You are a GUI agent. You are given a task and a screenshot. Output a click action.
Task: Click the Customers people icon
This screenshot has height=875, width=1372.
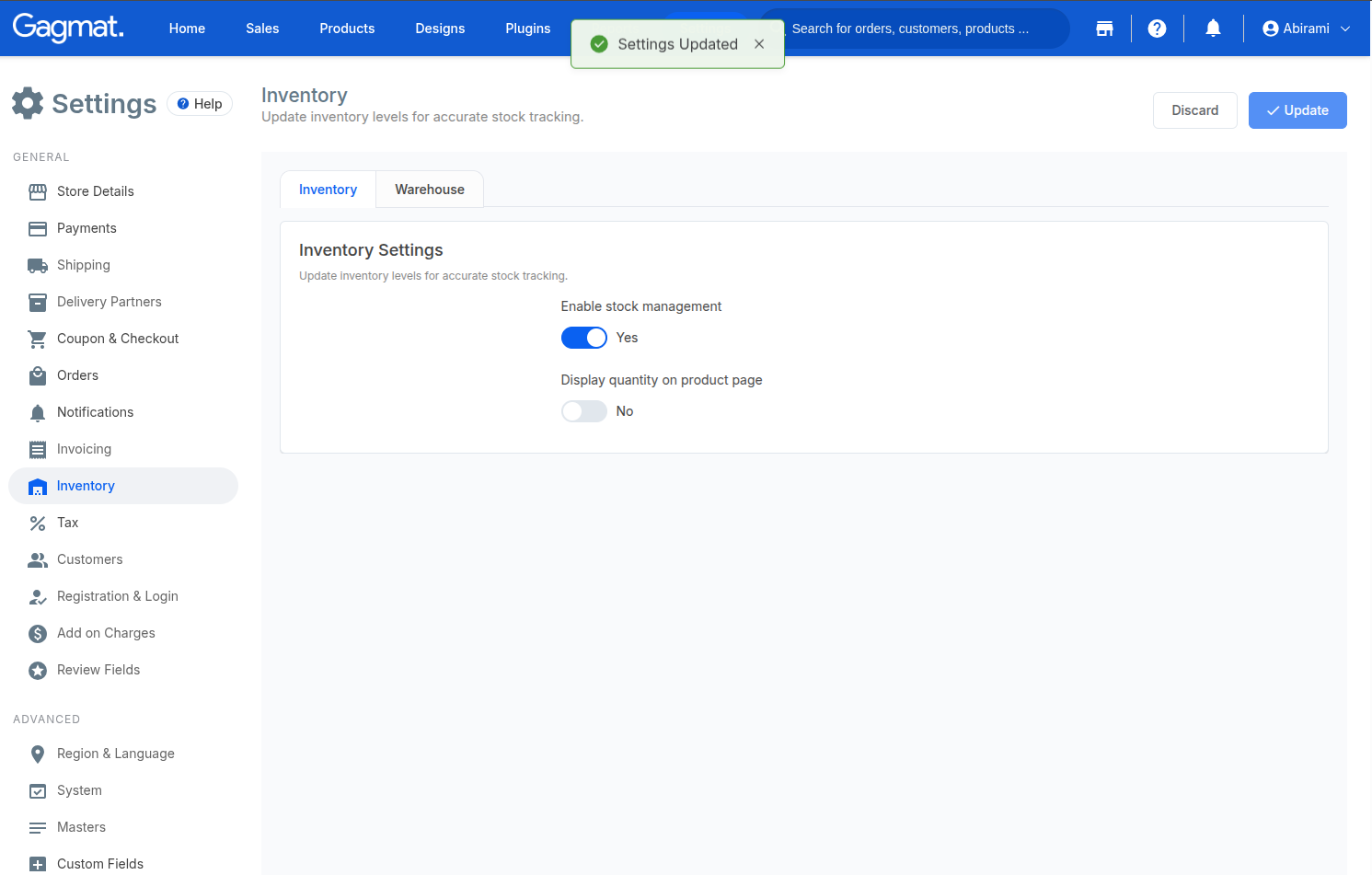38,559
